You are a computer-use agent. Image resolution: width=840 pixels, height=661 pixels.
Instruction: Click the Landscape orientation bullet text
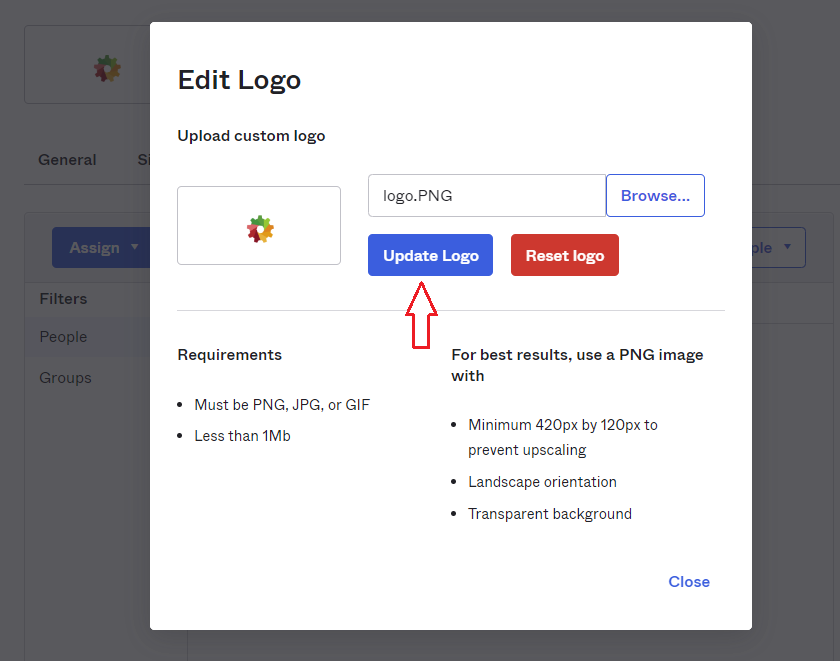[542, 482]
